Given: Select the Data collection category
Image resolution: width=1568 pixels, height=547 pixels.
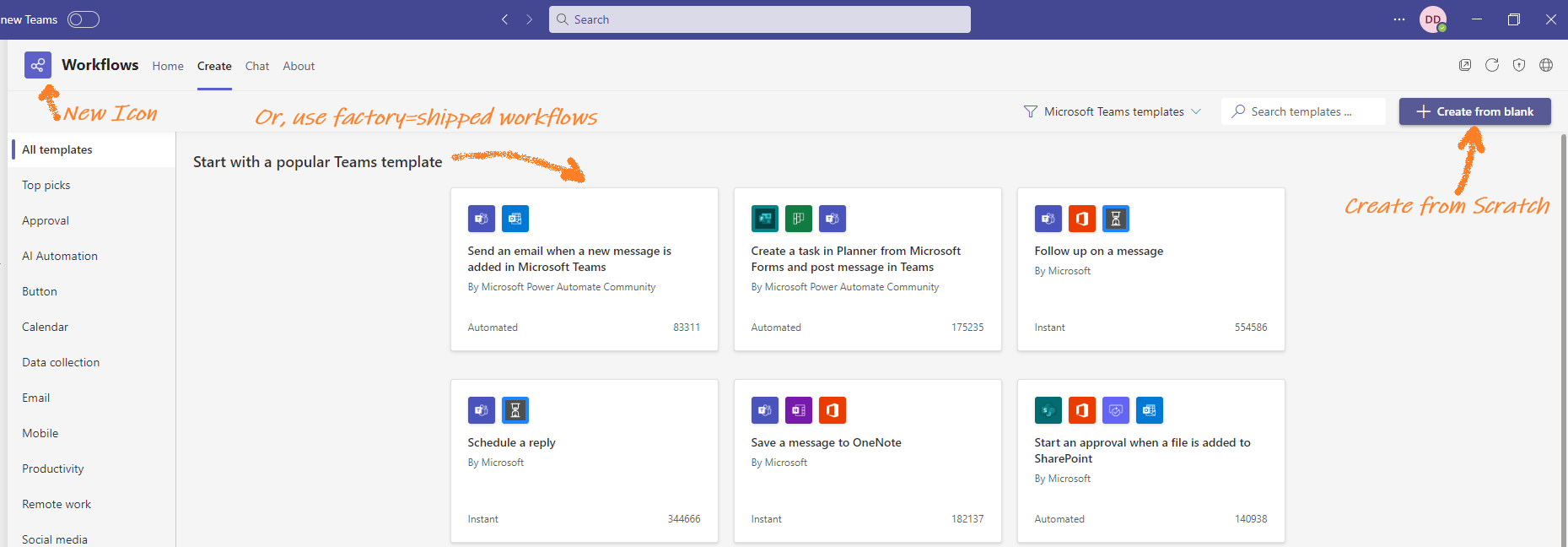Looking at the screenshot, I should 92,362.
